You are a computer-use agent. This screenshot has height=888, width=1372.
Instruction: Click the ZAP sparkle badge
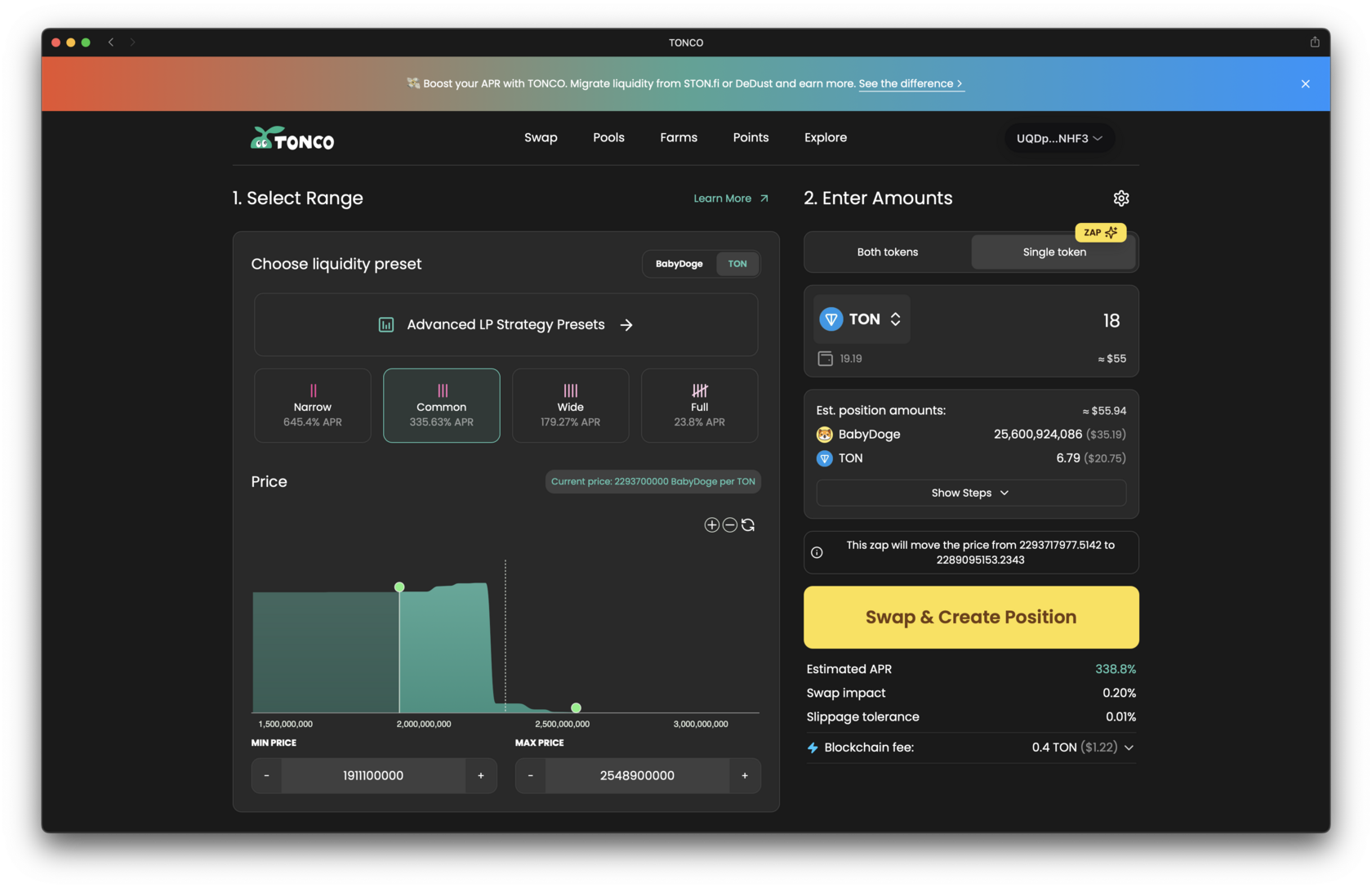pyautogui.click(x=1100, y=233)
